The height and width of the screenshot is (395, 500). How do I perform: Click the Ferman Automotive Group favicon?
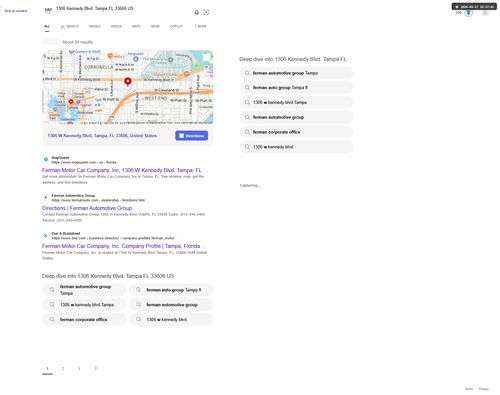46,197
